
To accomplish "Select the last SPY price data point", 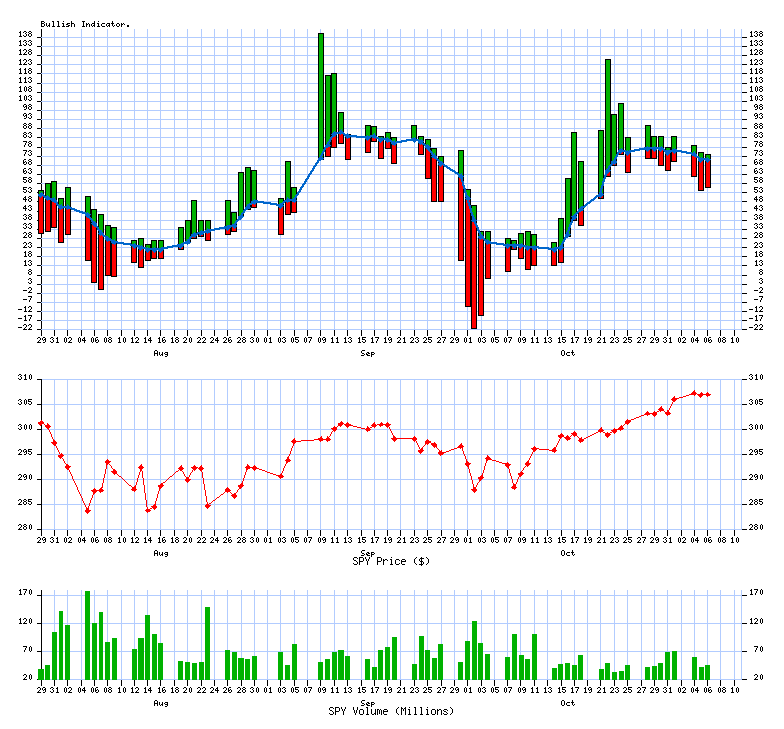I will [708, 394].
